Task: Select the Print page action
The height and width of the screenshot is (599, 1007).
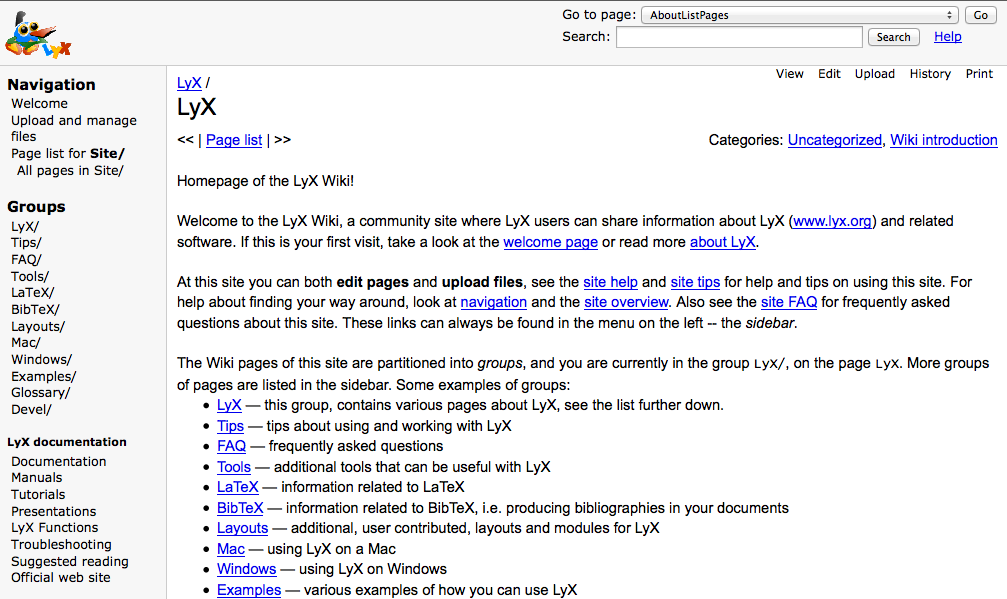Action: coord(979,74)
